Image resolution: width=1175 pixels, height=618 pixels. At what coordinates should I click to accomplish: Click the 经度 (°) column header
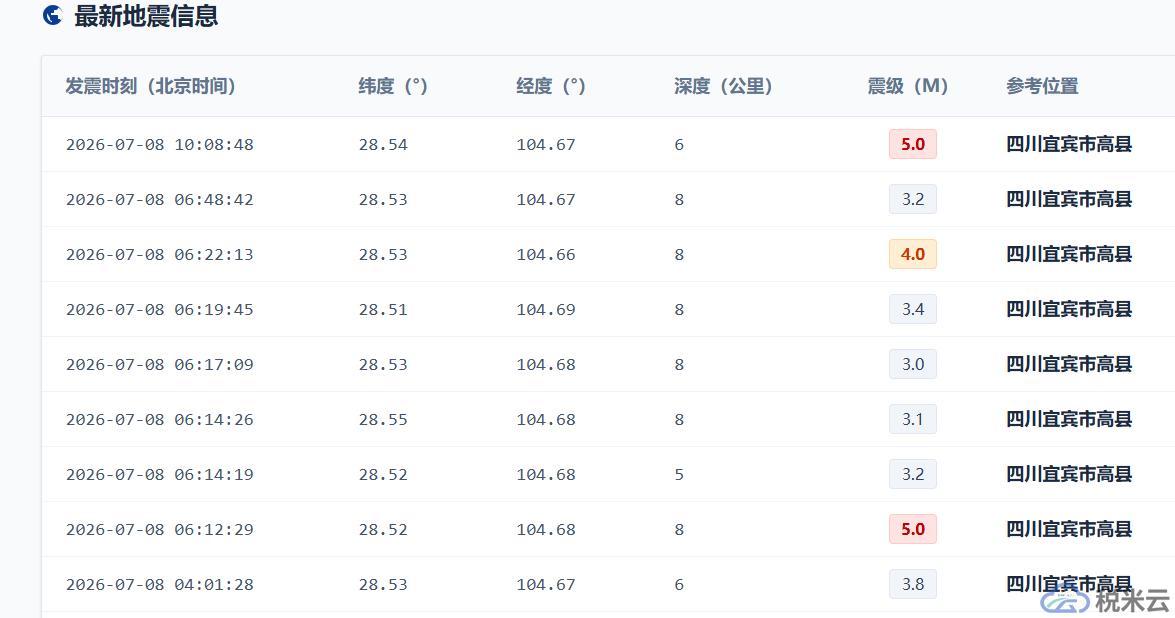pos(551,86)
